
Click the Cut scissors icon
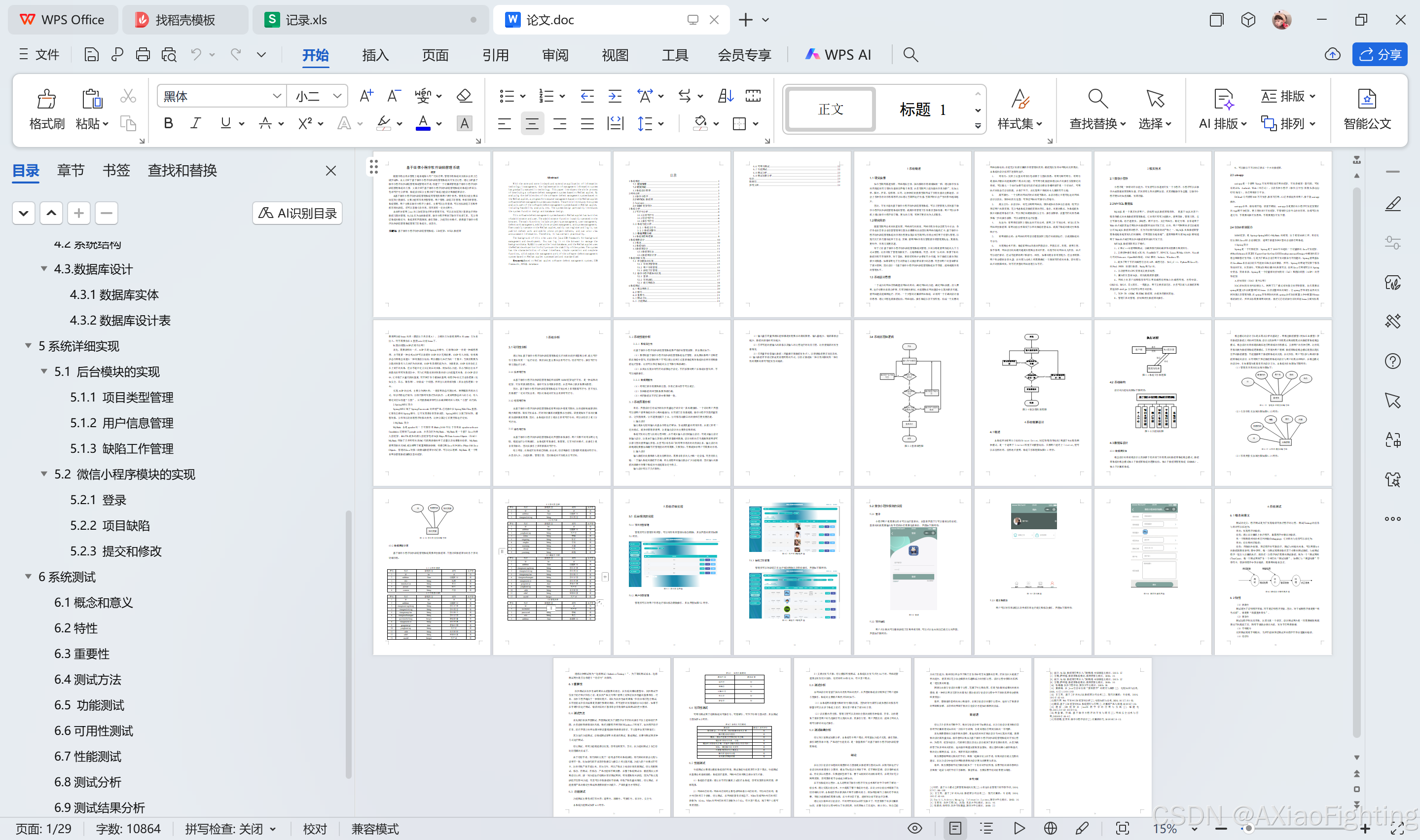128,96
